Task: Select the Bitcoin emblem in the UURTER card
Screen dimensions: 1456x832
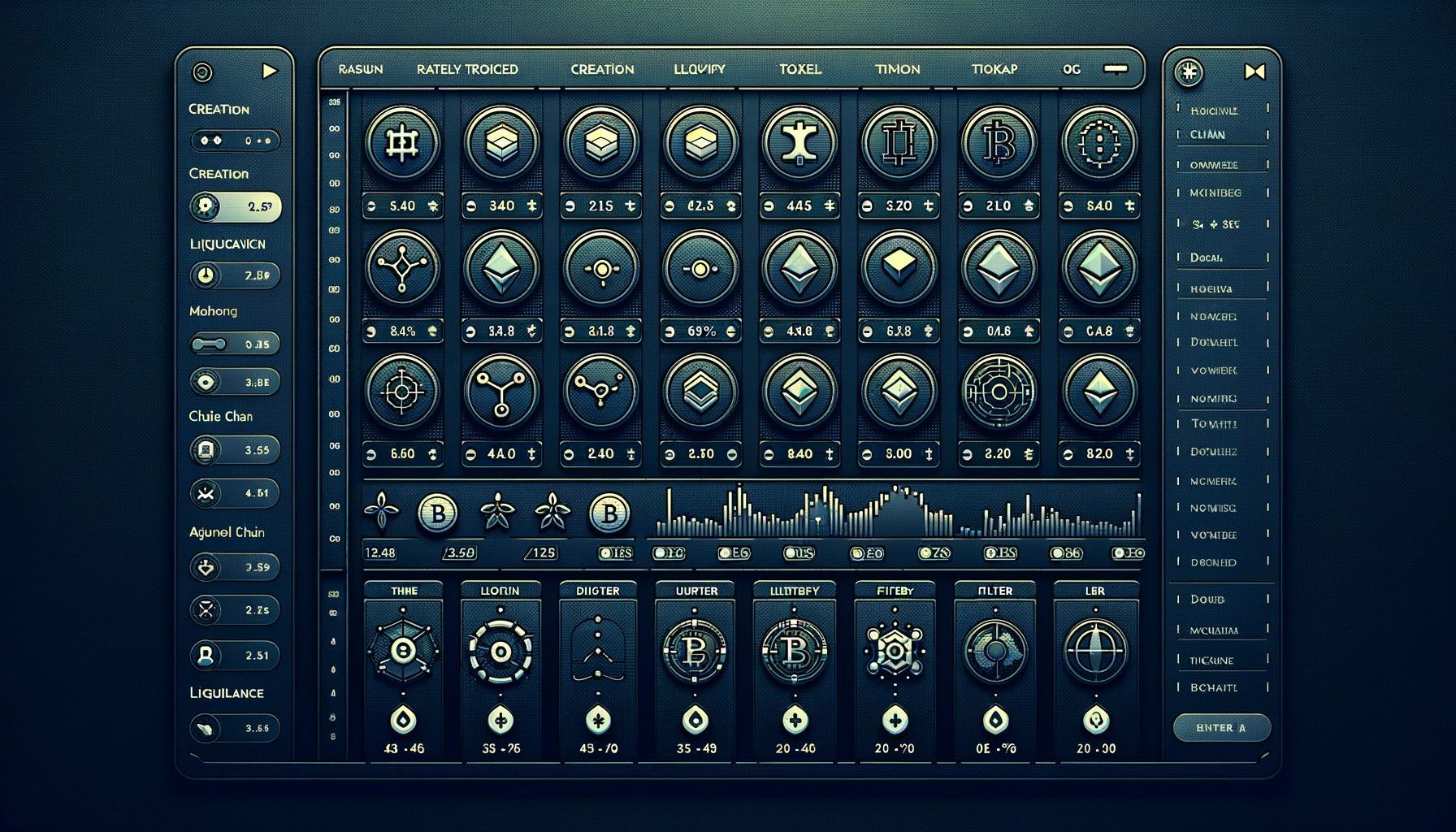Action: 696,651
